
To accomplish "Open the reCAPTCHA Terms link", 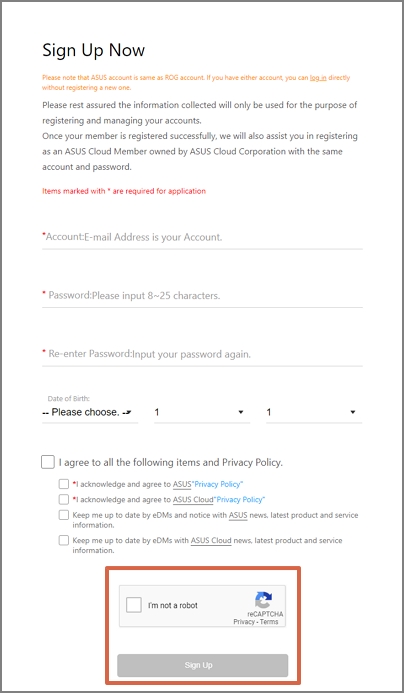I will (269, 621).
